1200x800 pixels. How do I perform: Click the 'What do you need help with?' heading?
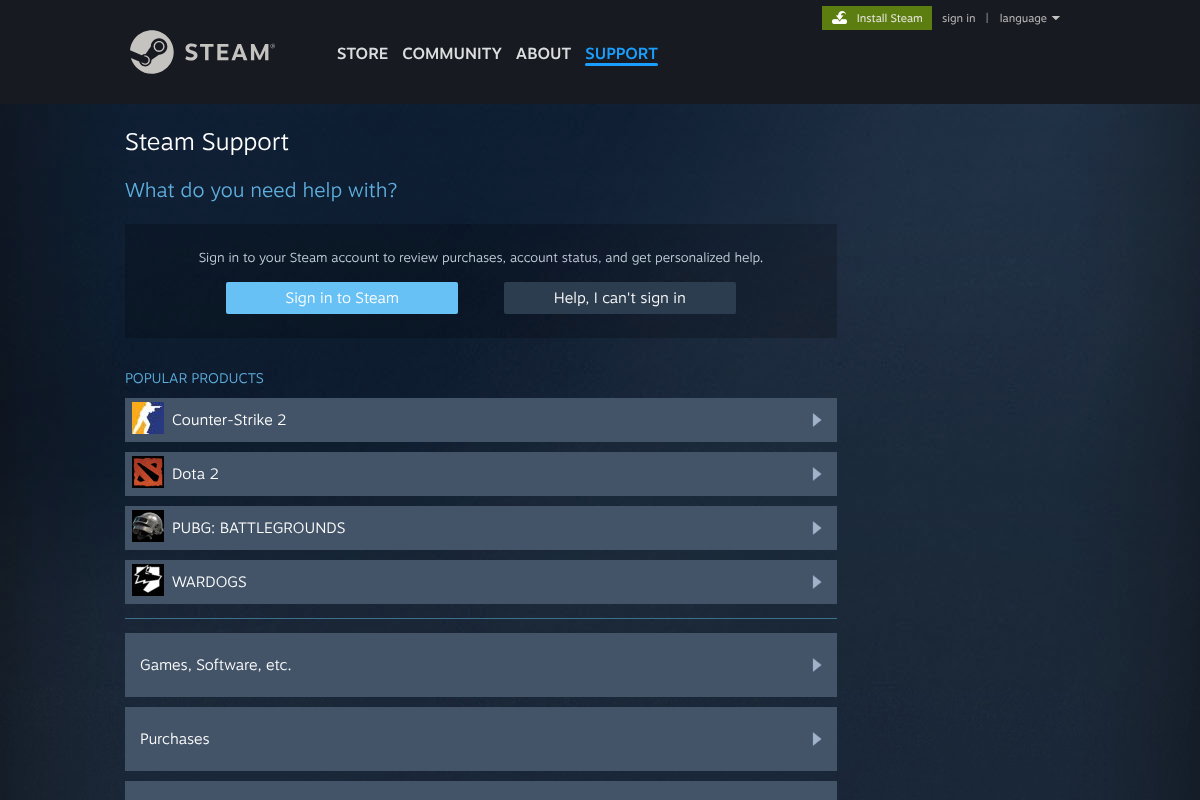pyautogui.click(x=261, y=190)
